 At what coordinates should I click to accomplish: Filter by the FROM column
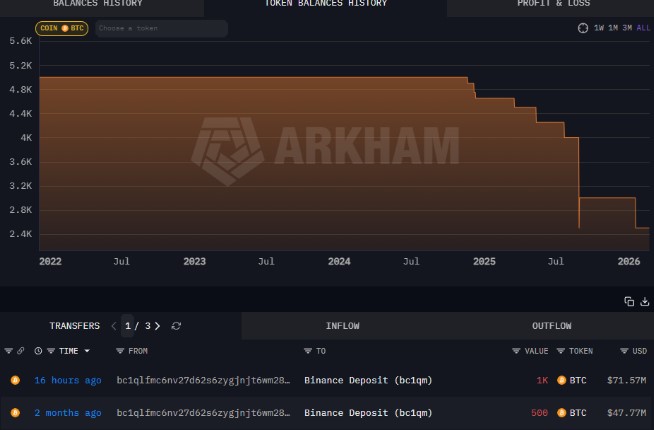pos(120,351)
